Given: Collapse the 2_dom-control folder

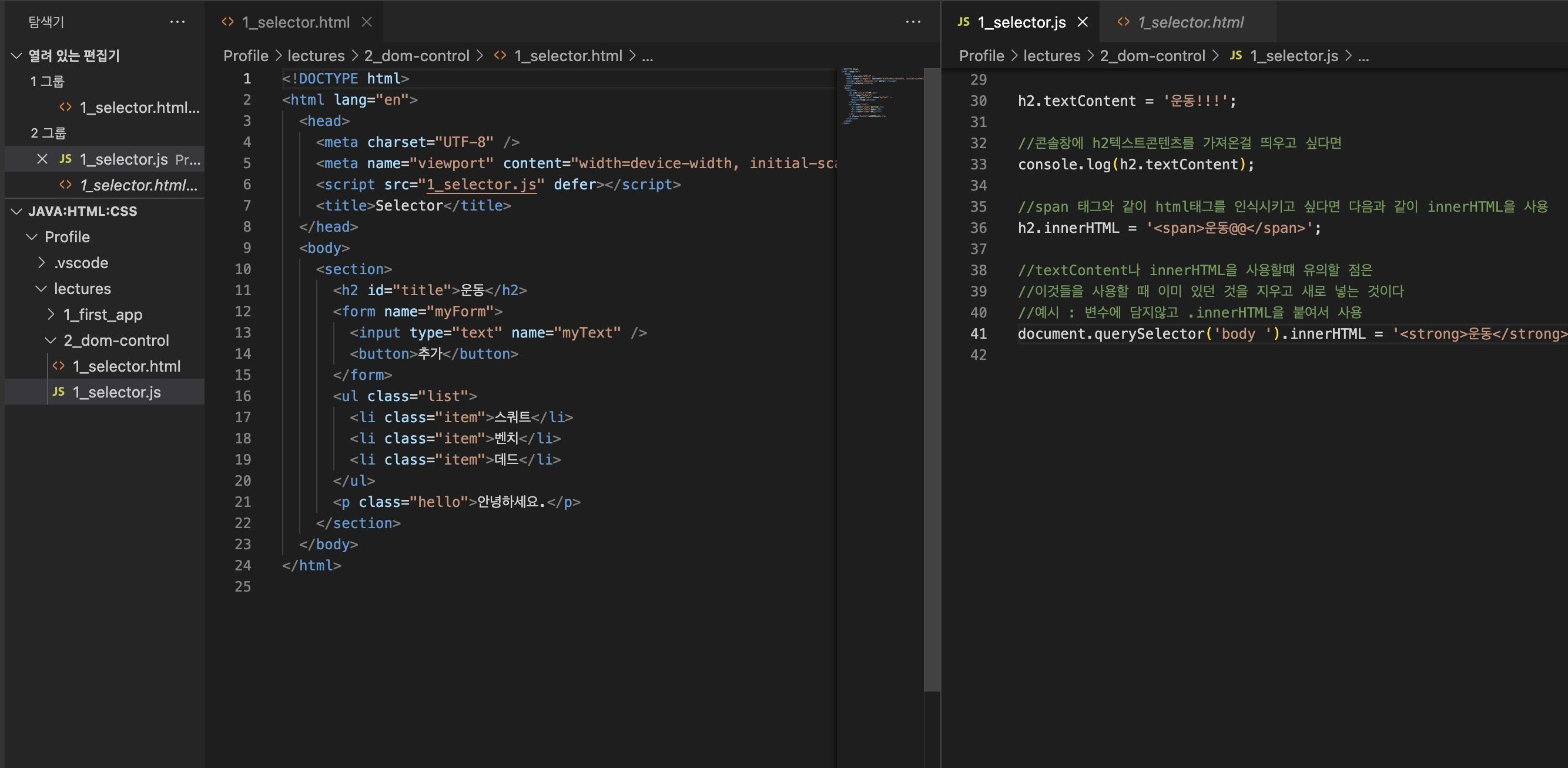Looking at the screenshot, I should [x=51, y=340].
